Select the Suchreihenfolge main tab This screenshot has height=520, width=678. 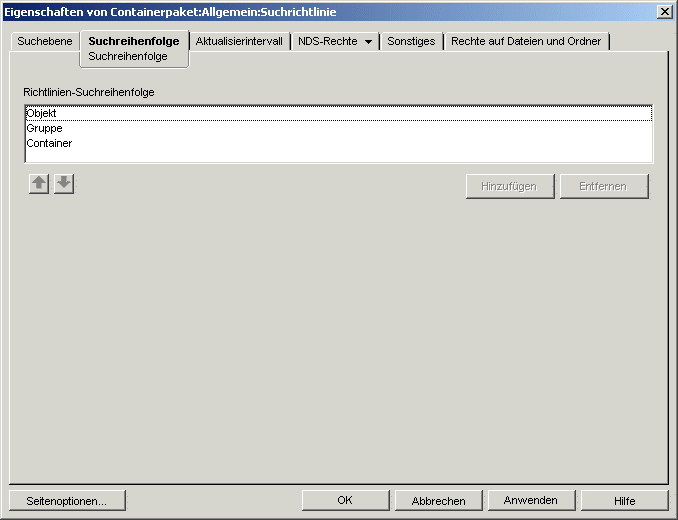(134, 42)
